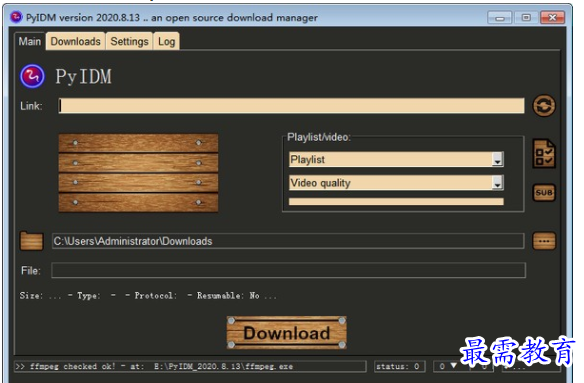This screenshot has height=383, width=584.
Task: Click the wooden video thumbnail placeholder
Action: pos(138,173)
